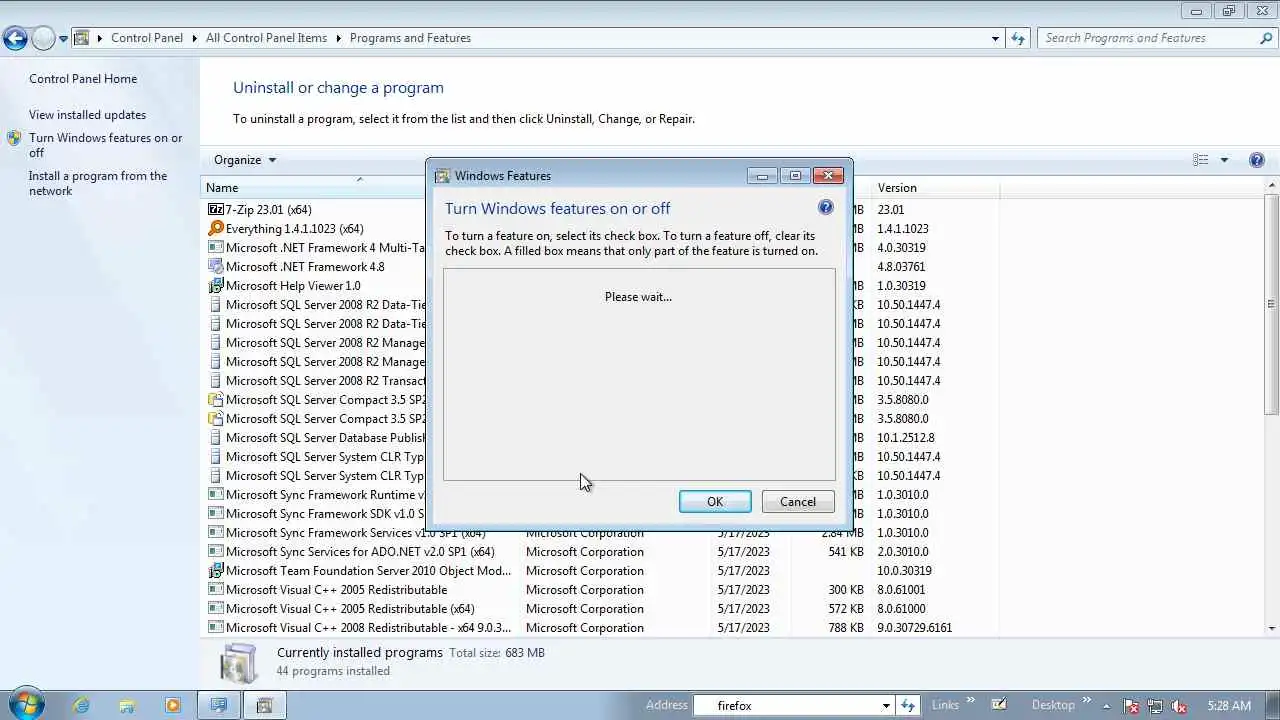Open the recent pages dropdown arrow

point(63,39)
